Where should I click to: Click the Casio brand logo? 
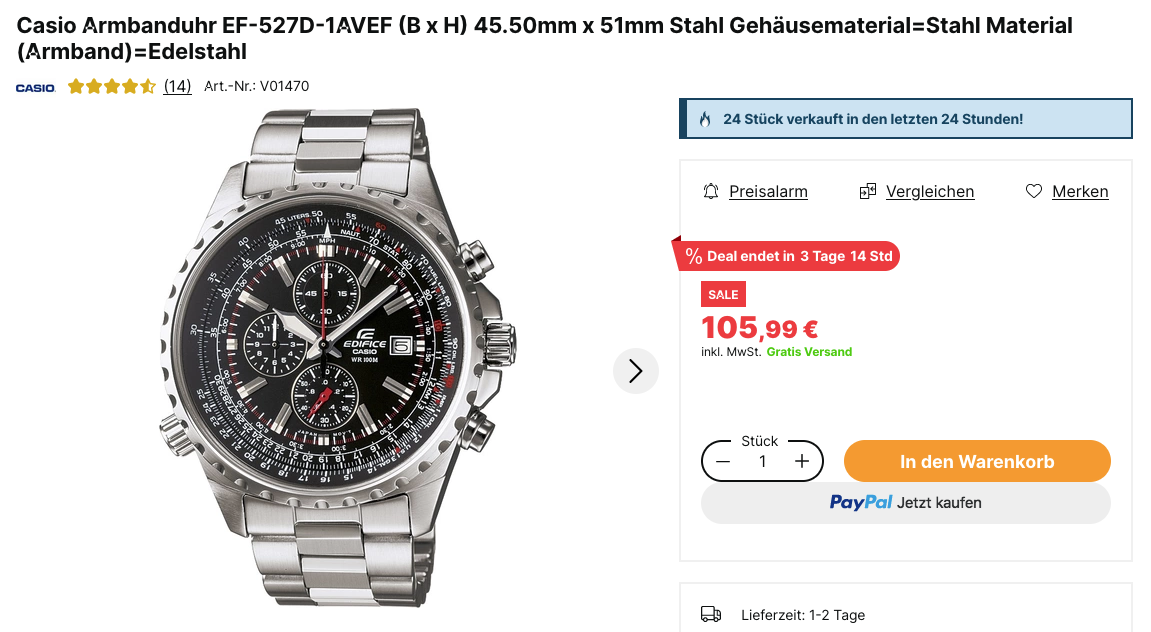coord(35,87)
